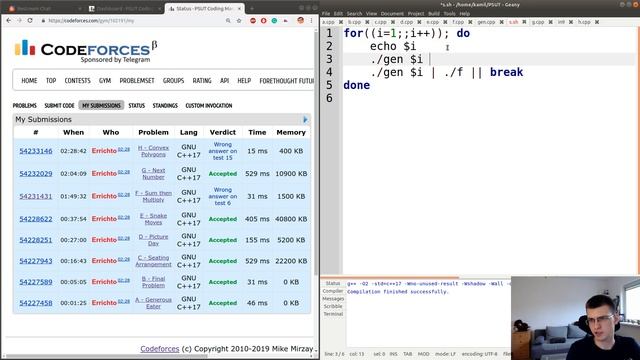Open the RATING nav link
This screenshot has height=360, width=640.
[x=202, y=81]
